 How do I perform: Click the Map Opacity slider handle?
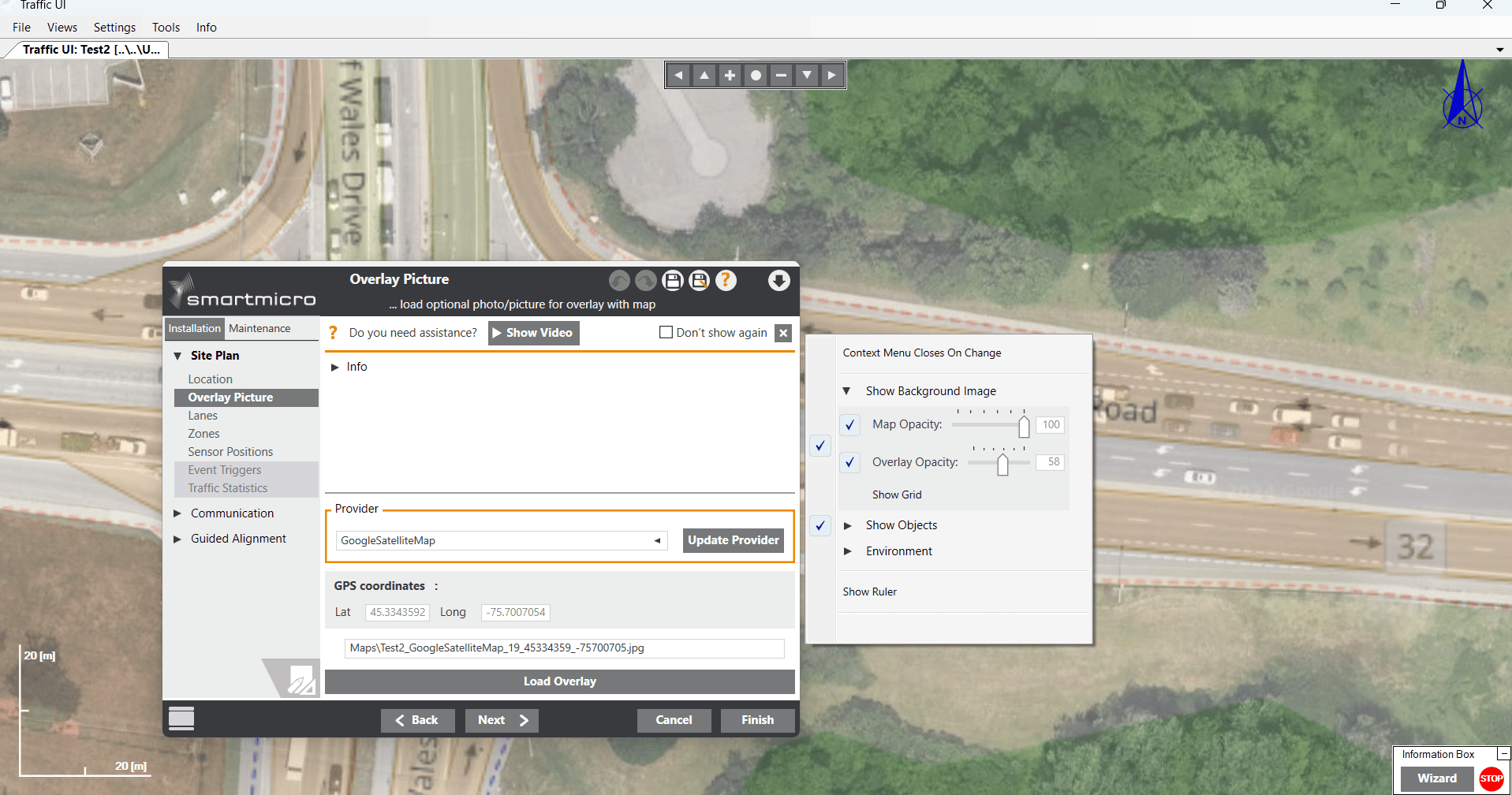click(1024, 426)
